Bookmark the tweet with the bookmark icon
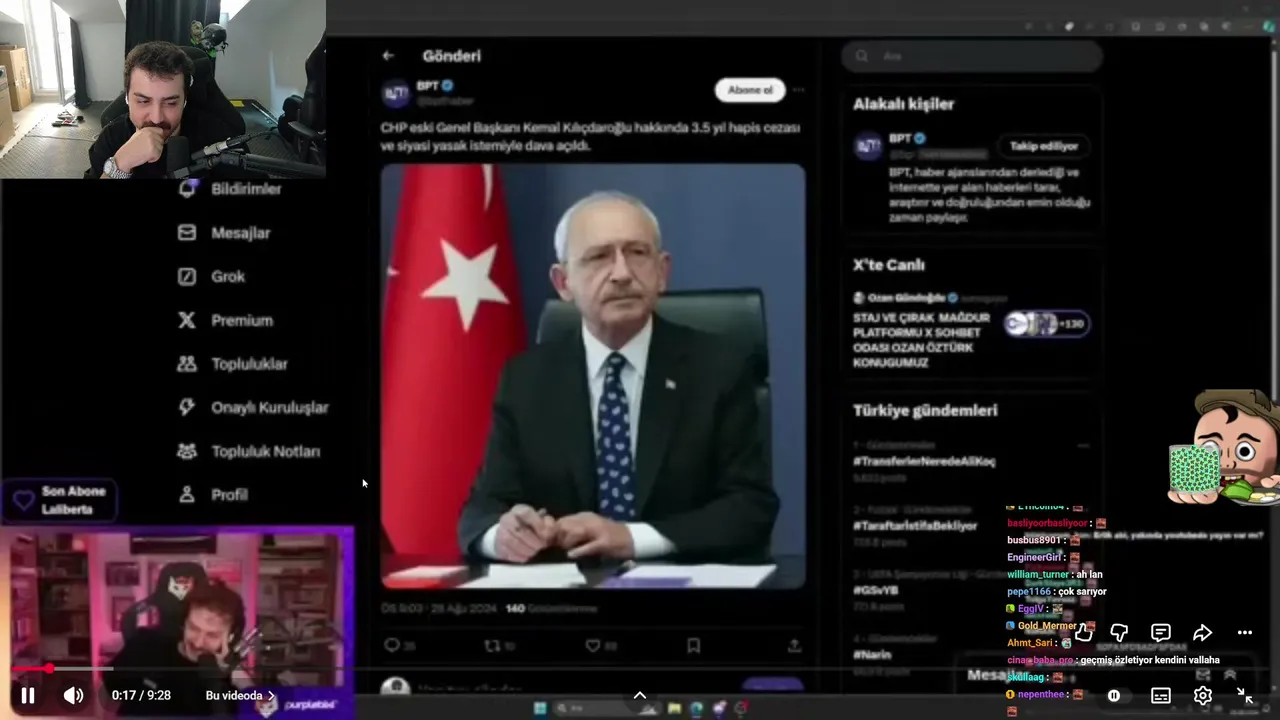The image size is (1280, 720). [x=693, y=646]
